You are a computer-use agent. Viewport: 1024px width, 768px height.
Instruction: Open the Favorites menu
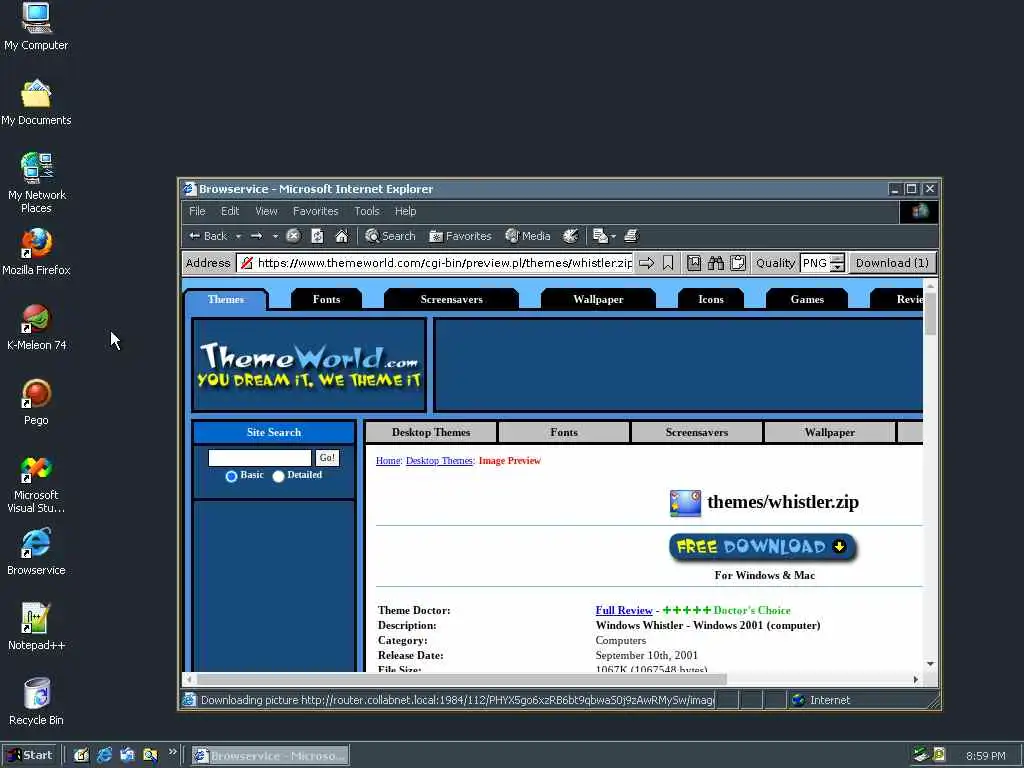[x=315, y=211]
